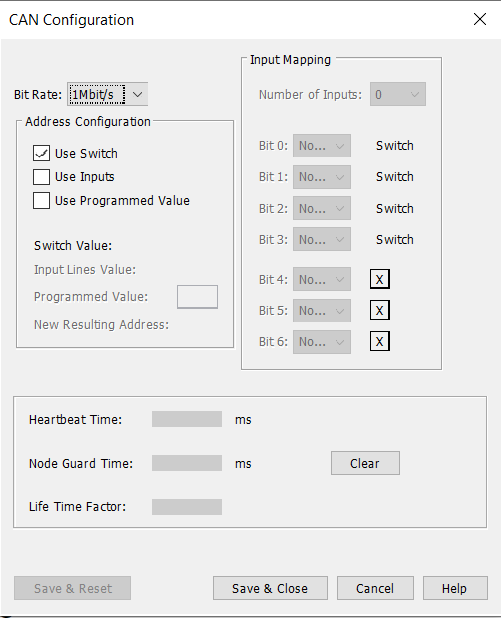This screenshot has width=501, height=618.
Task: Cancel the CAN configuration changes
Action: coord(375,588)
